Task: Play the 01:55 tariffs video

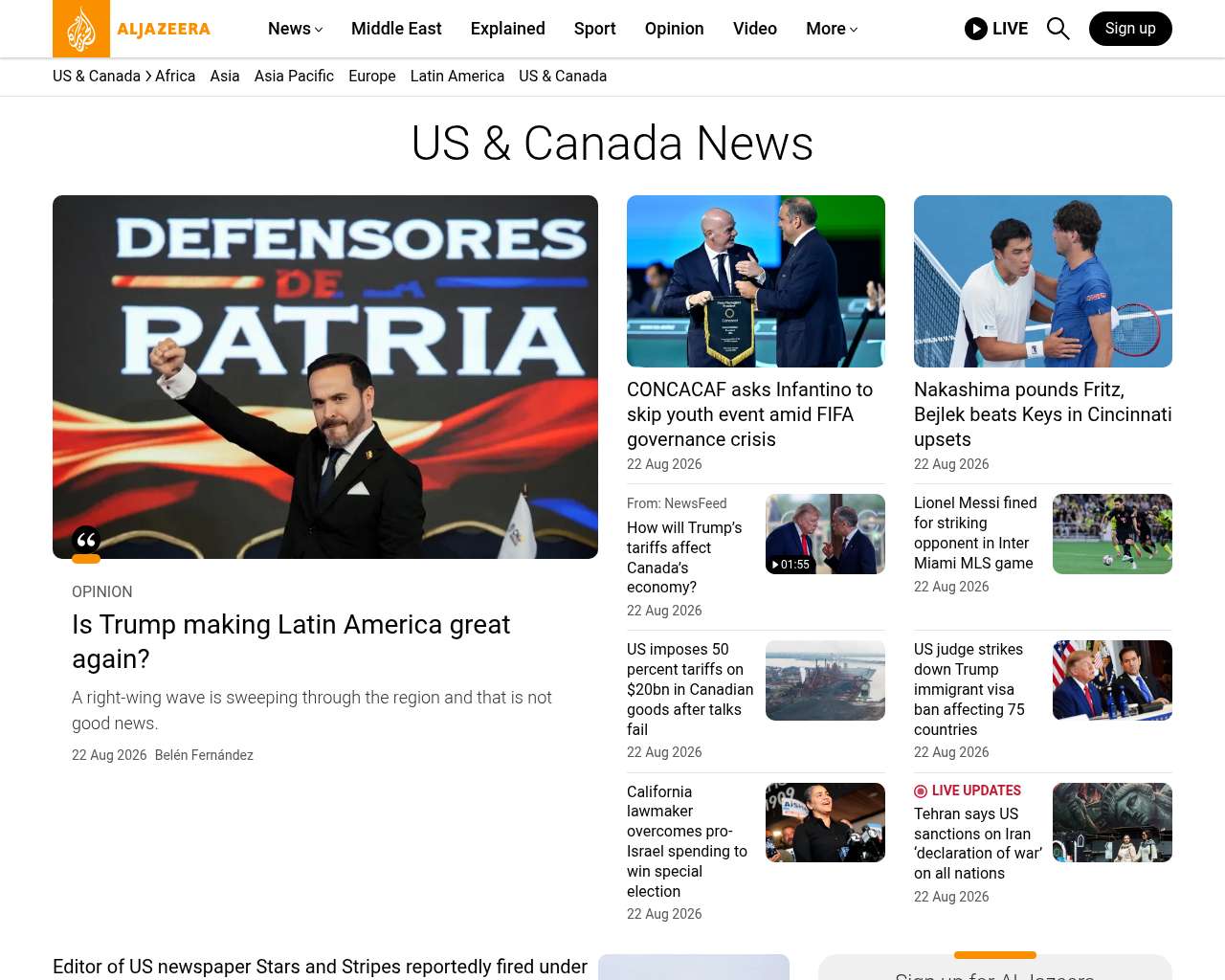Action: [x=825, y=534]
